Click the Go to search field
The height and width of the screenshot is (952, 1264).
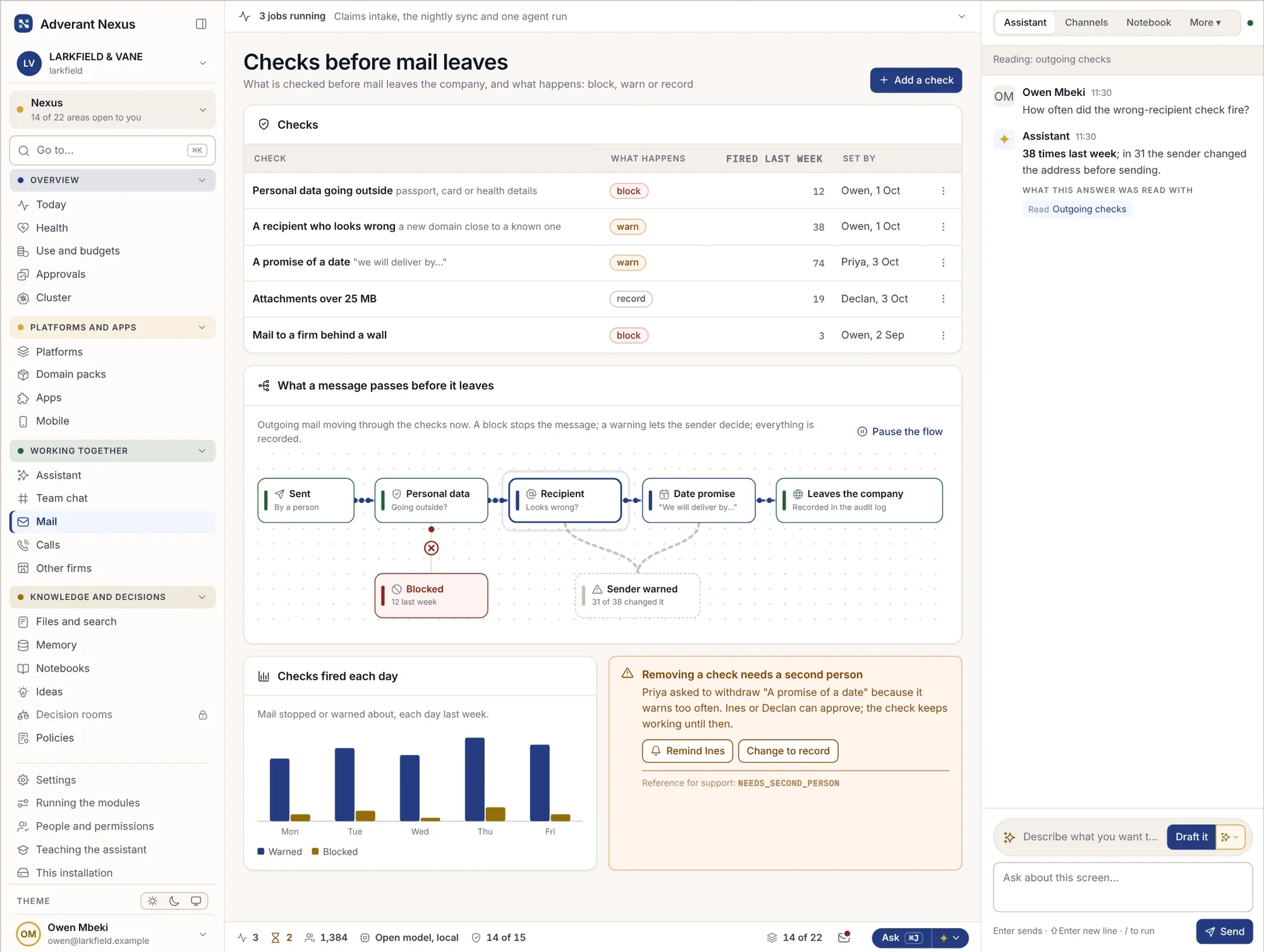tap(112, 150)
